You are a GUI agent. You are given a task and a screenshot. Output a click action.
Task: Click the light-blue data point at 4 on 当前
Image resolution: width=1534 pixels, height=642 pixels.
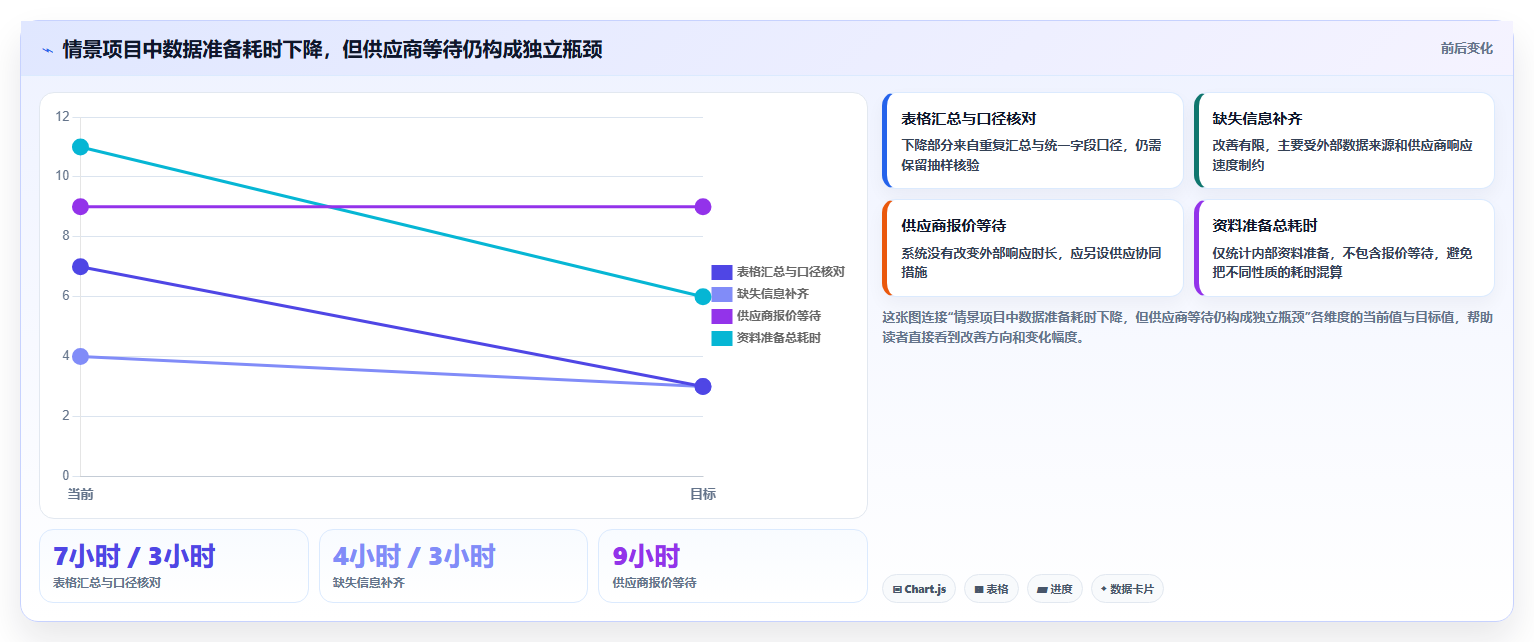point(81,357)
